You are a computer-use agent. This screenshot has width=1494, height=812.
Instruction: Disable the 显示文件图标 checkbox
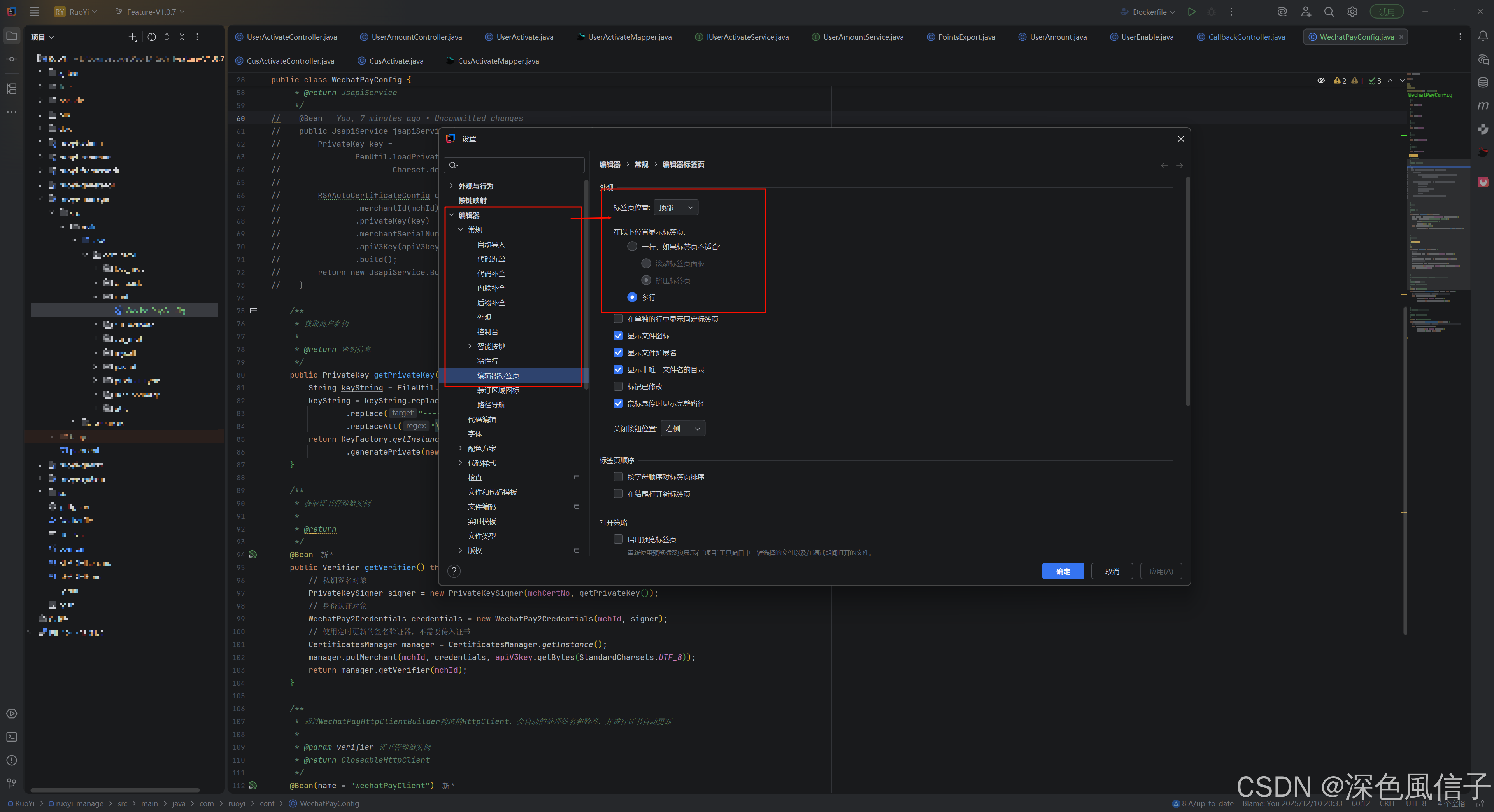point(618,336)
